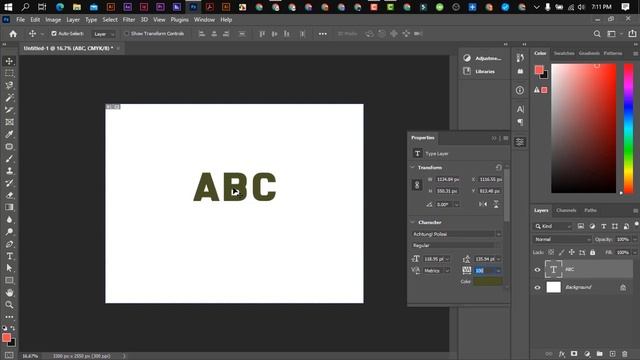Switch to the Paths tab
640x360 pixels.
[x=590, y=211]
